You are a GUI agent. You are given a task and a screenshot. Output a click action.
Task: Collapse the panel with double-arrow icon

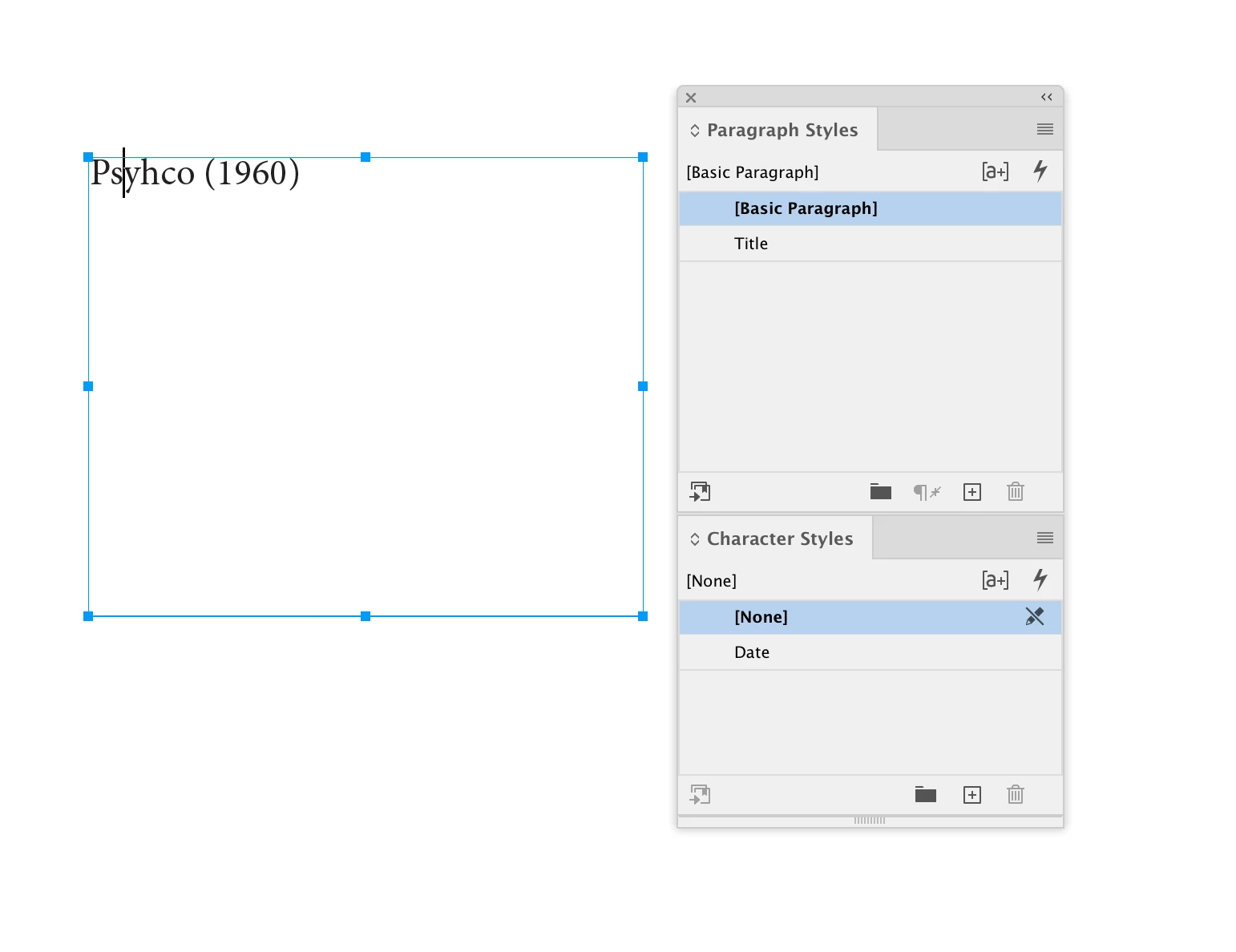[x=1047, y=97]
